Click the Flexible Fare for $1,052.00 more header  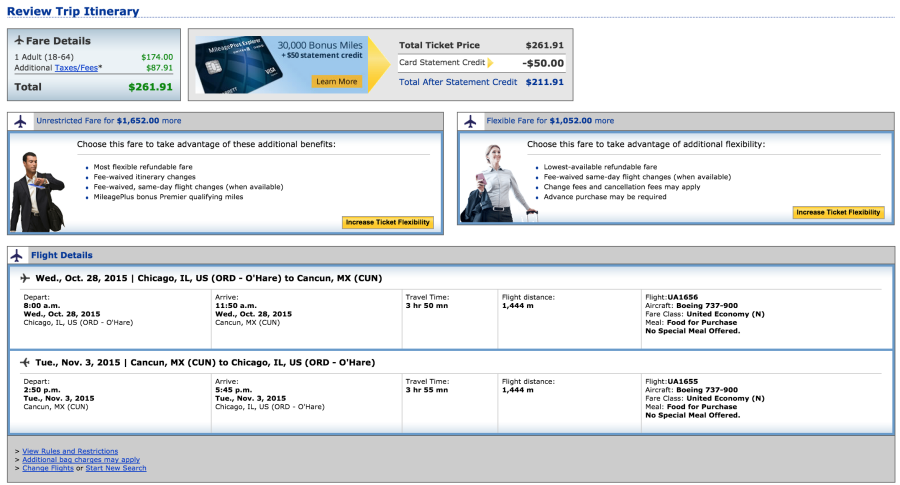tap(550, 121)
